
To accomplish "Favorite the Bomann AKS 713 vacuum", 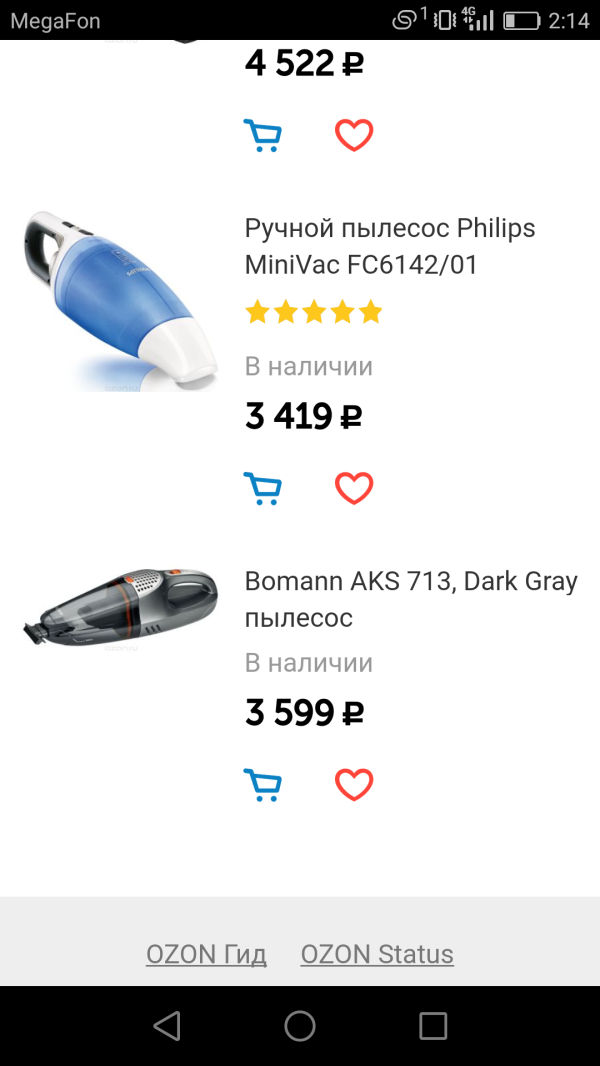I will (354, 785).
